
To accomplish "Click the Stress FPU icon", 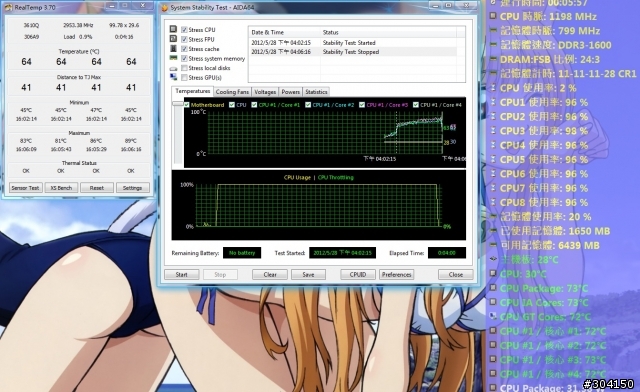I will click(x=173, y=39).
